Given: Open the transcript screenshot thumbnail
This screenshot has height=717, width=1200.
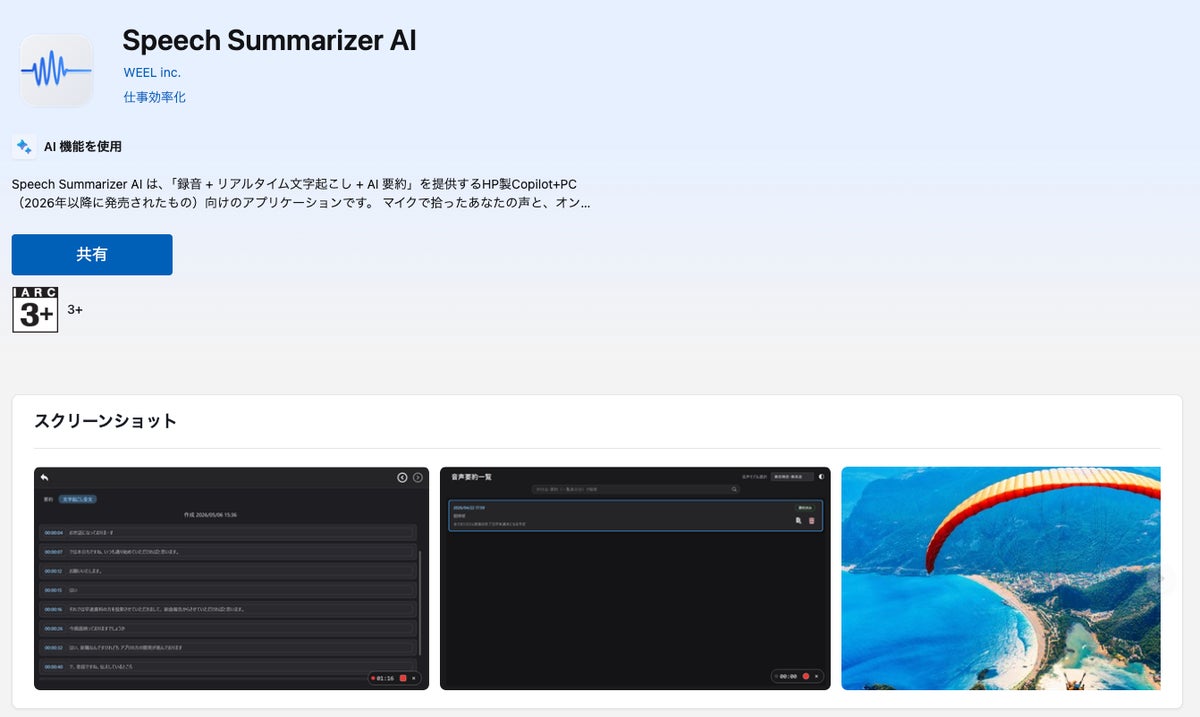Looking at the screenshot, I should (x=231, y=578).
